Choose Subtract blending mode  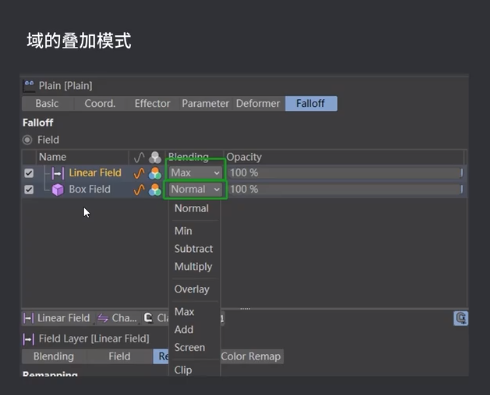(194, 249)
